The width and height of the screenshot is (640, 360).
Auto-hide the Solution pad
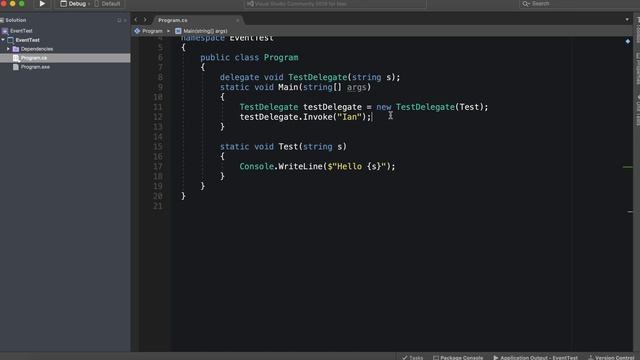pyautogui.click(x=119, y=20)
